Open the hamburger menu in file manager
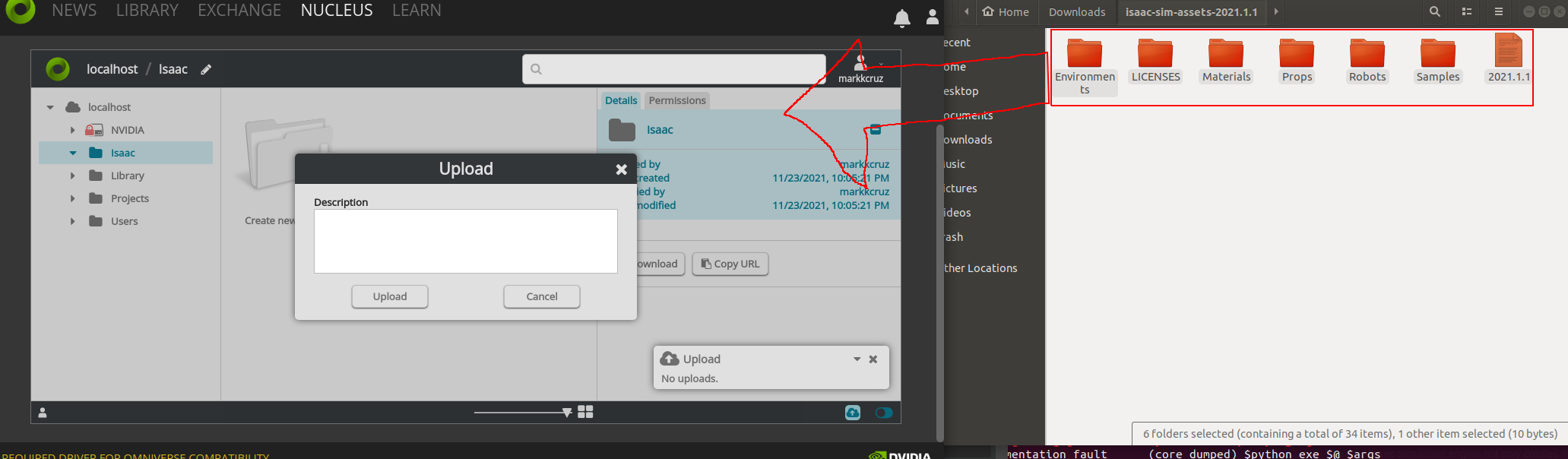 (x=1499, y=11)
